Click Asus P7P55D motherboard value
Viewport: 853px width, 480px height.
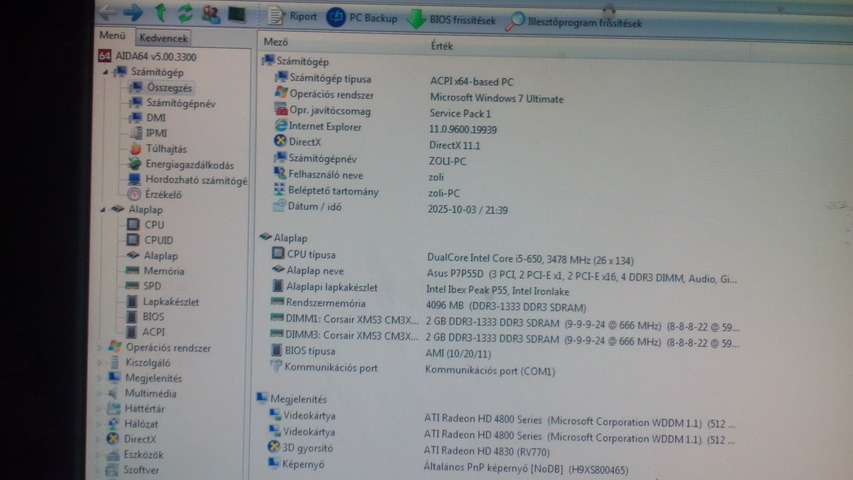click(581, 278)
